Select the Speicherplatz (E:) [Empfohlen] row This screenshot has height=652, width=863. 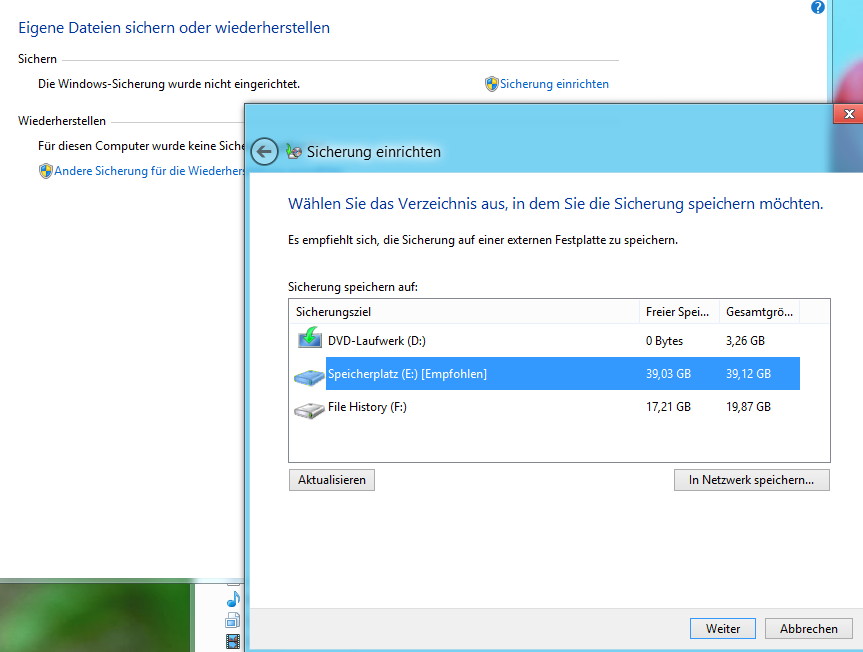pyautogui.click(x=545, y=374)
